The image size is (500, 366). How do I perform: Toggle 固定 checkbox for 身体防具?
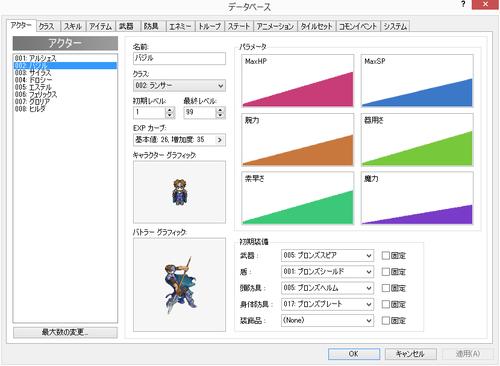pos(386,304)
